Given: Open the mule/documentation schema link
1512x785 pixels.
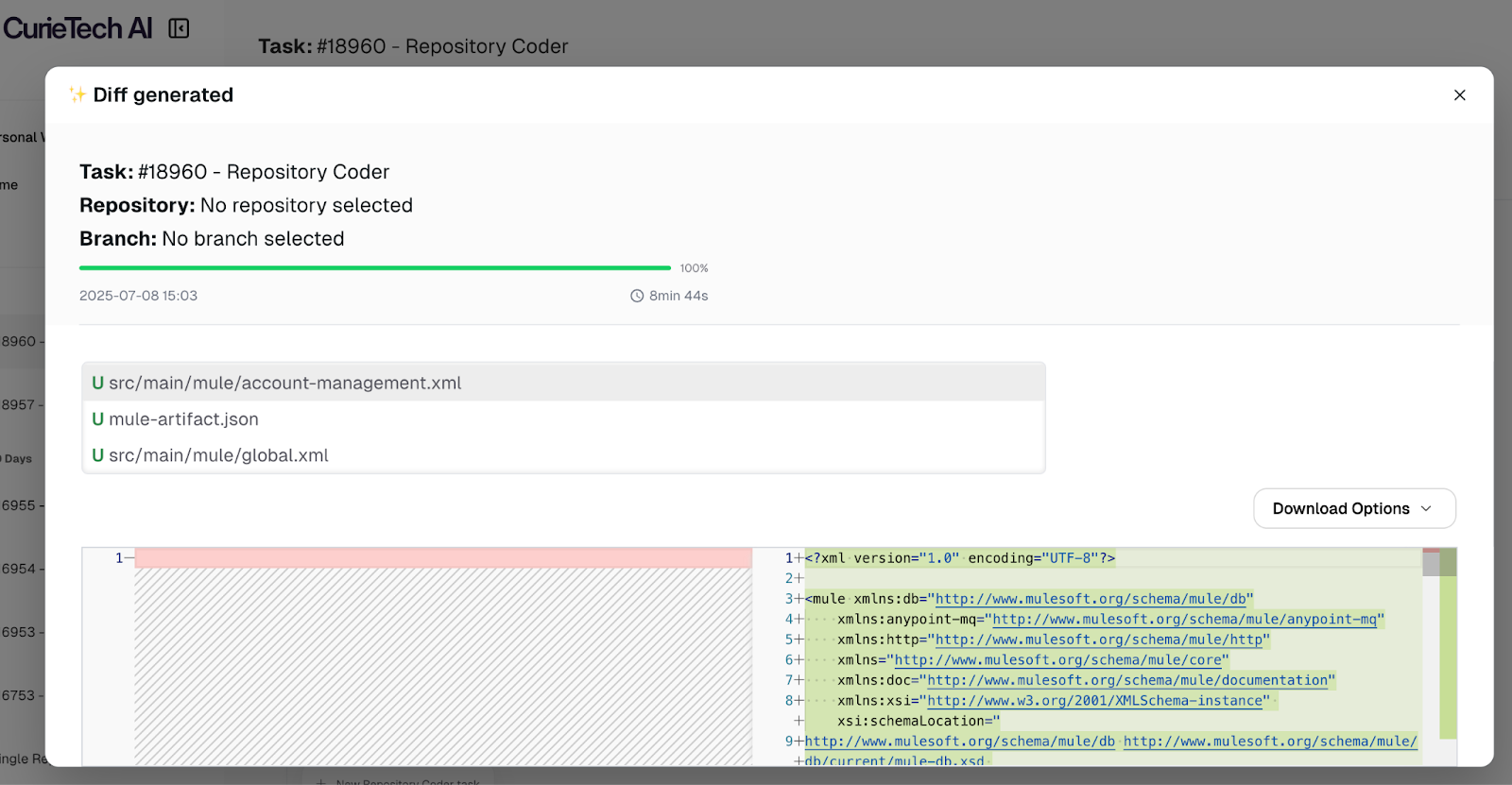Looking at the screenshot, I should pos(1127,680).
